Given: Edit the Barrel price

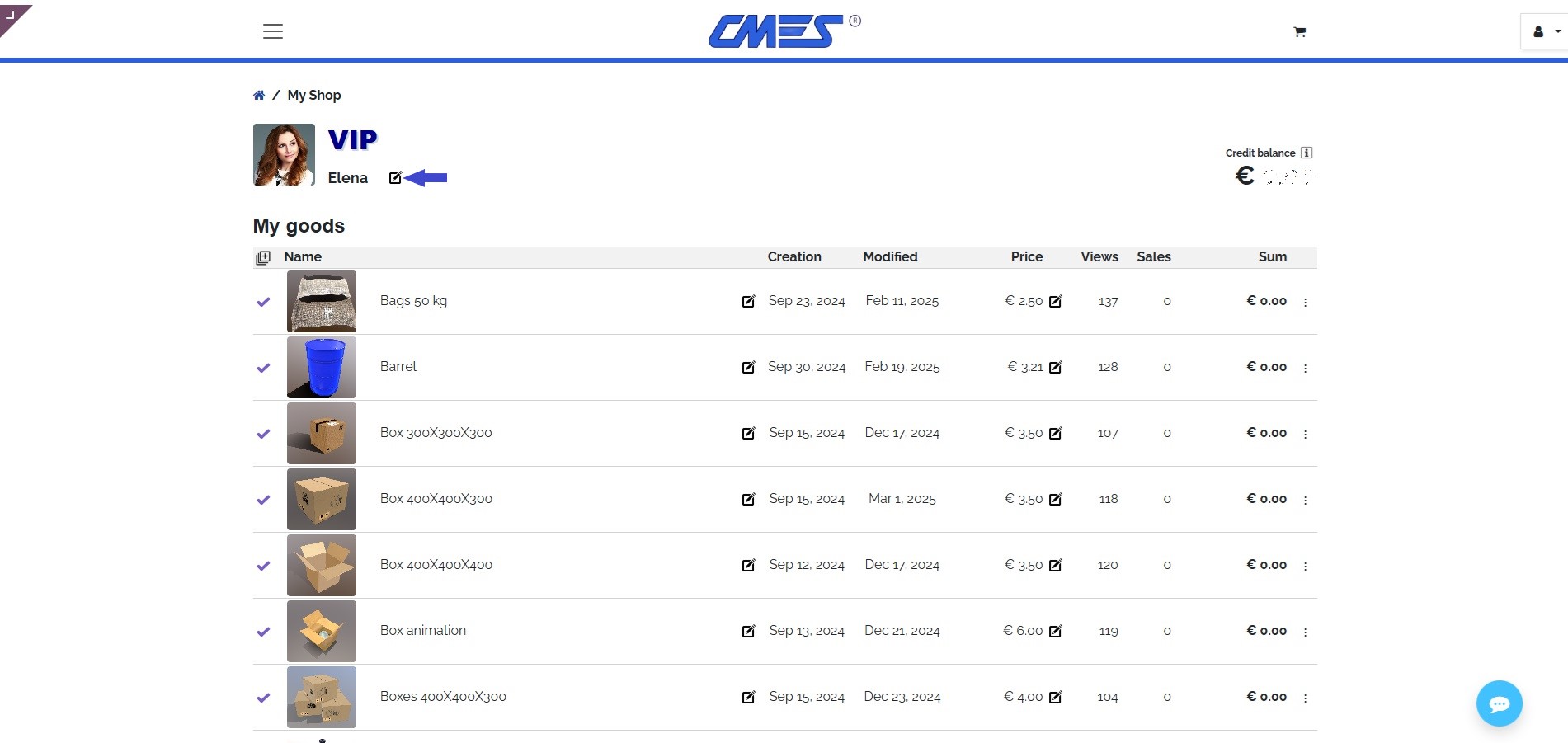Looking at the screenshot, I should tap(1056, 368).
